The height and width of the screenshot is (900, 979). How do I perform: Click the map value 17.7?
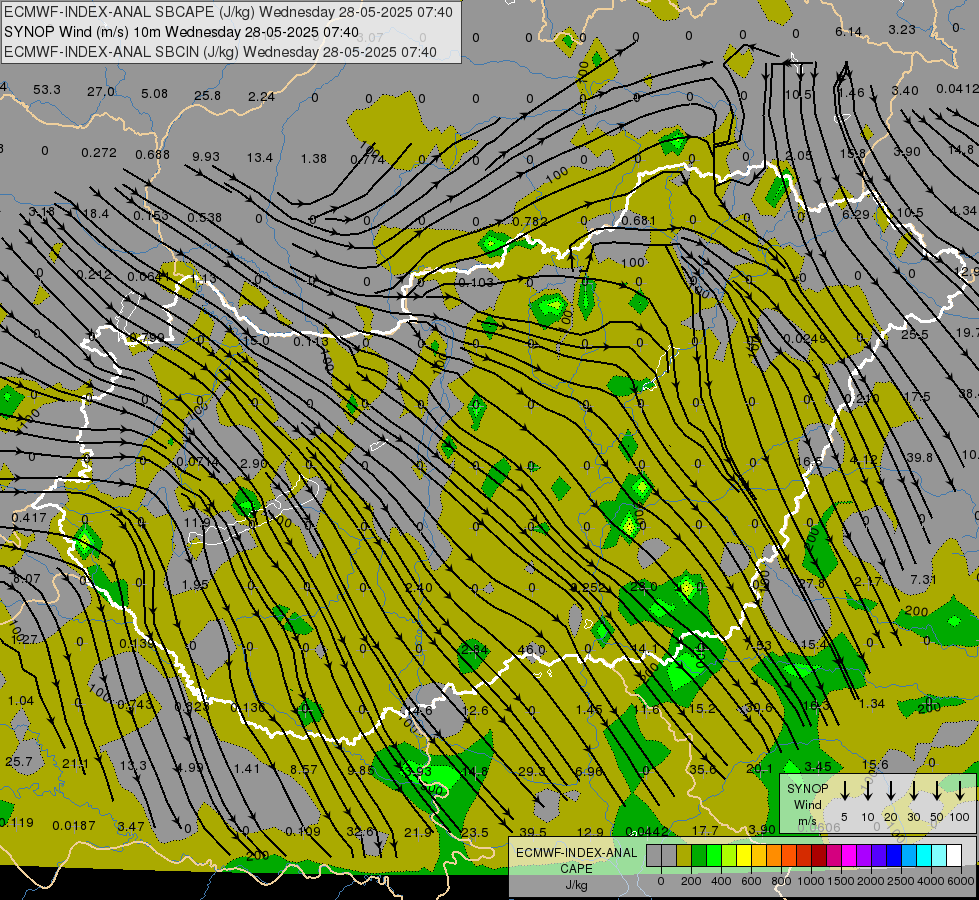(706, 830)
